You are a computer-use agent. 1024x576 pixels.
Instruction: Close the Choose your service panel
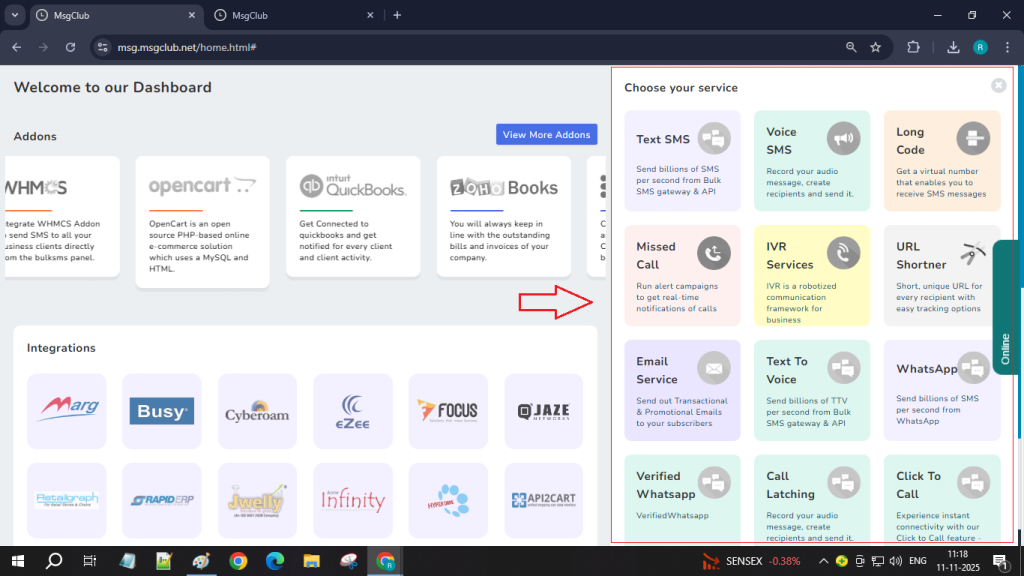[998, 86]
